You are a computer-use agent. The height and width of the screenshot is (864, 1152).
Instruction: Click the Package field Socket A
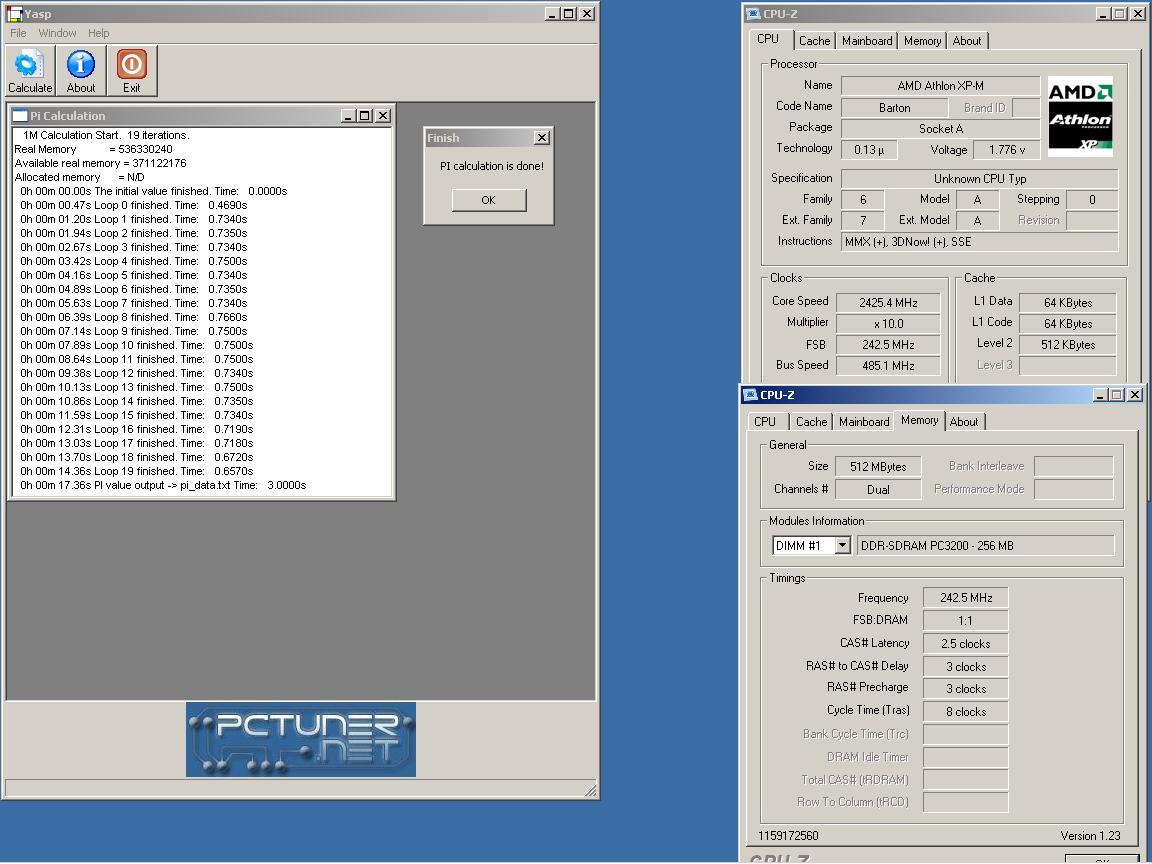[940, 129]
